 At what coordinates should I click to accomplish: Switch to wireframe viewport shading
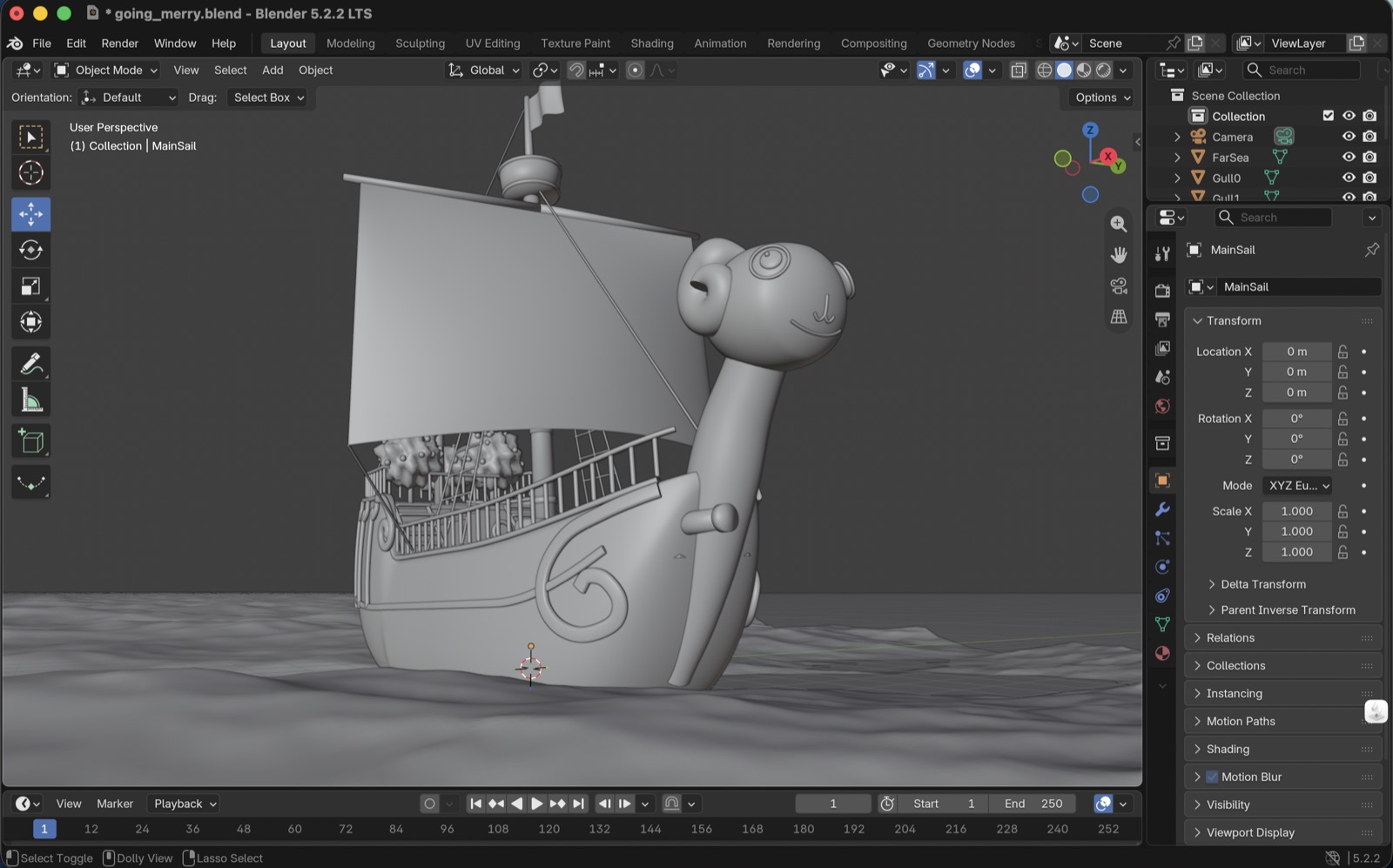1045,71
